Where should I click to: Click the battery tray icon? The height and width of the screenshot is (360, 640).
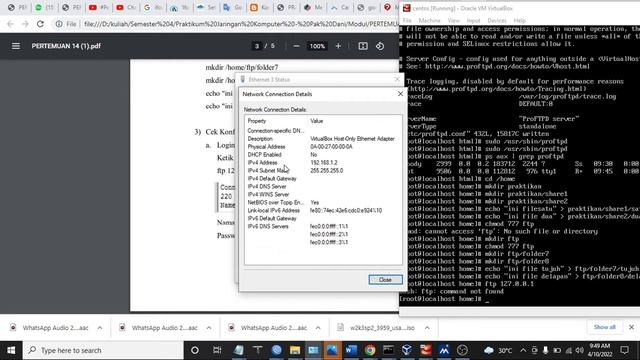[557, 350]
